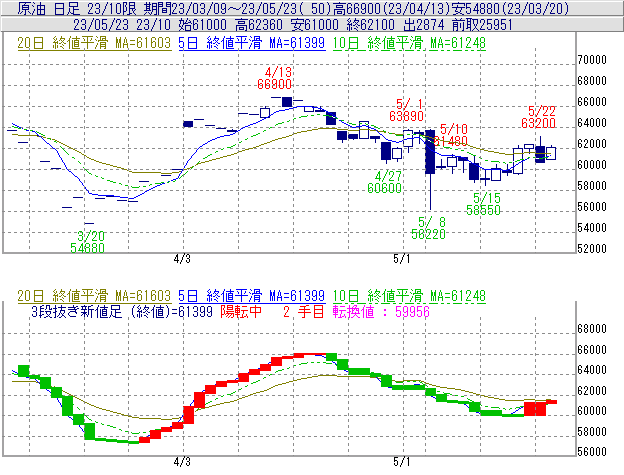This screenshot has height=475, width=624.
Task: Click the red '2 手目' text
Action: point(304,311)
